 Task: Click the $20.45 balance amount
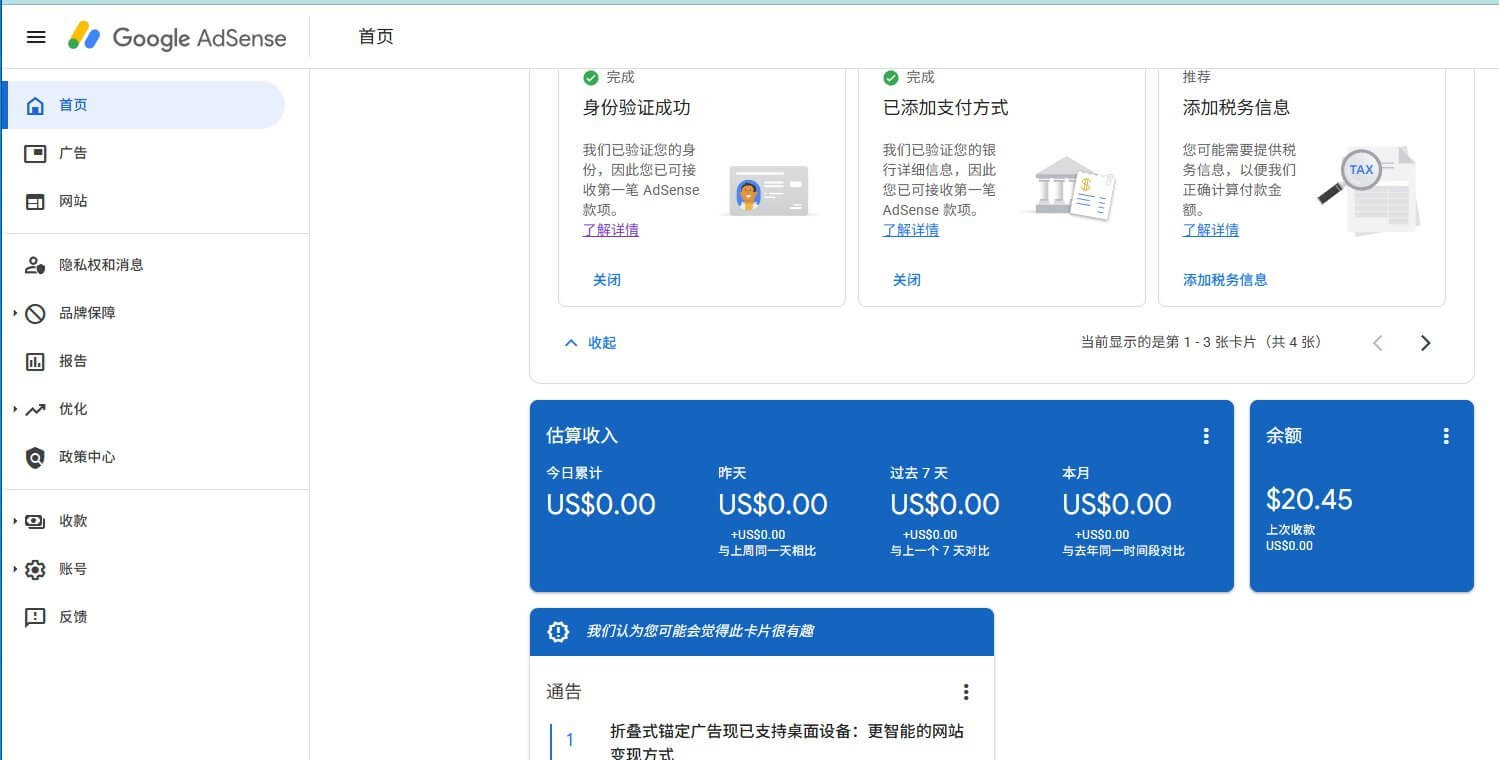click(1309, 499)
